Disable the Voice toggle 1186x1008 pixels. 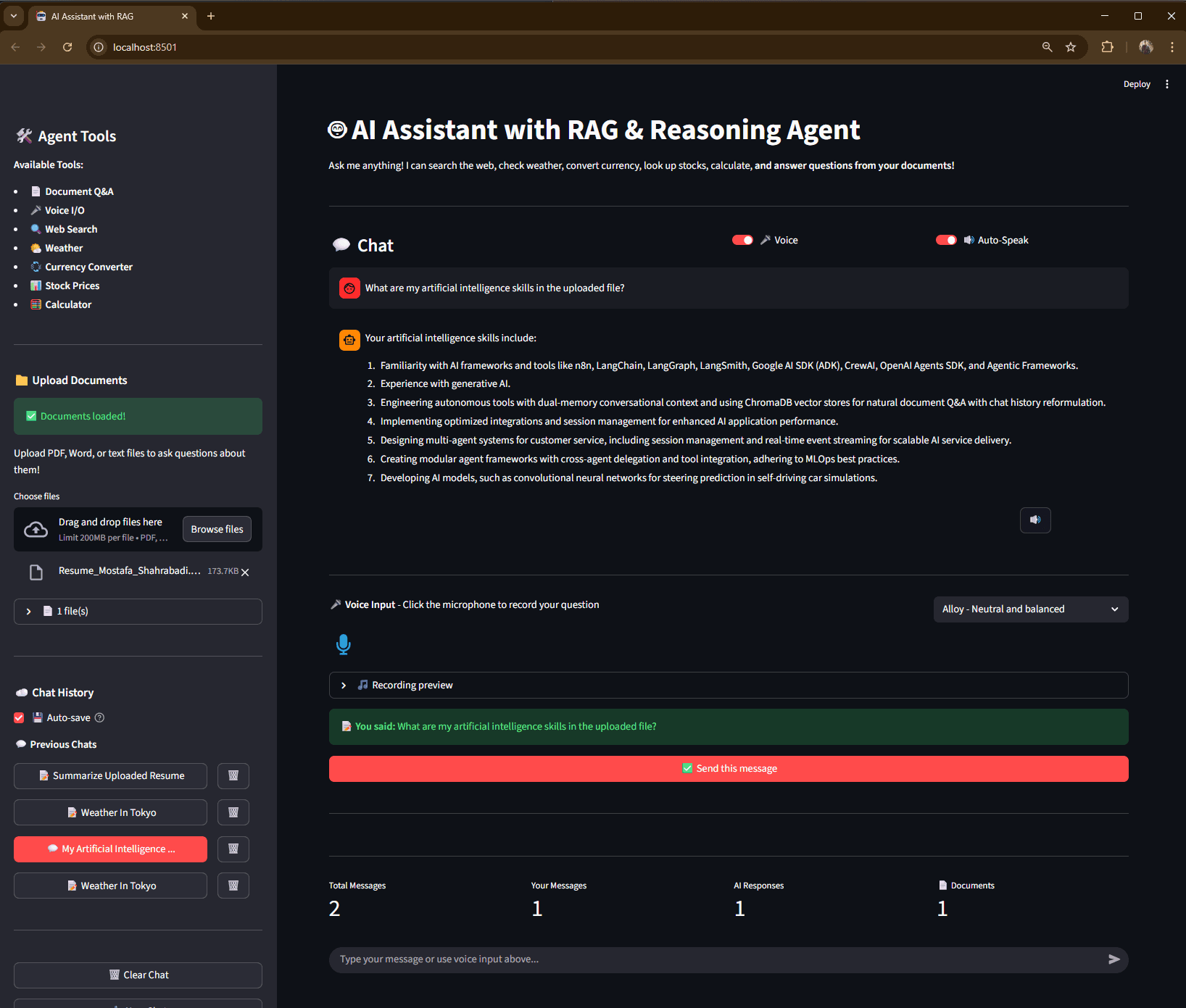pyautogui.click(x=742, y=239)
